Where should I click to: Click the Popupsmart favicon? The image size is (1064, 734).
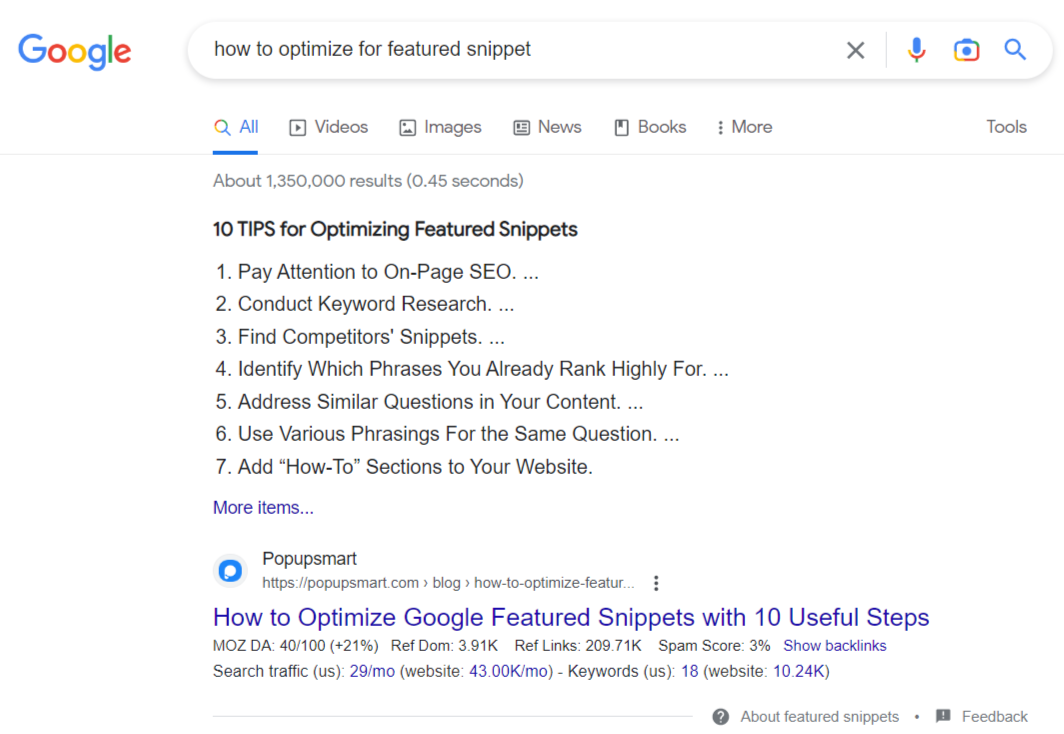click(x=230, y=570)
